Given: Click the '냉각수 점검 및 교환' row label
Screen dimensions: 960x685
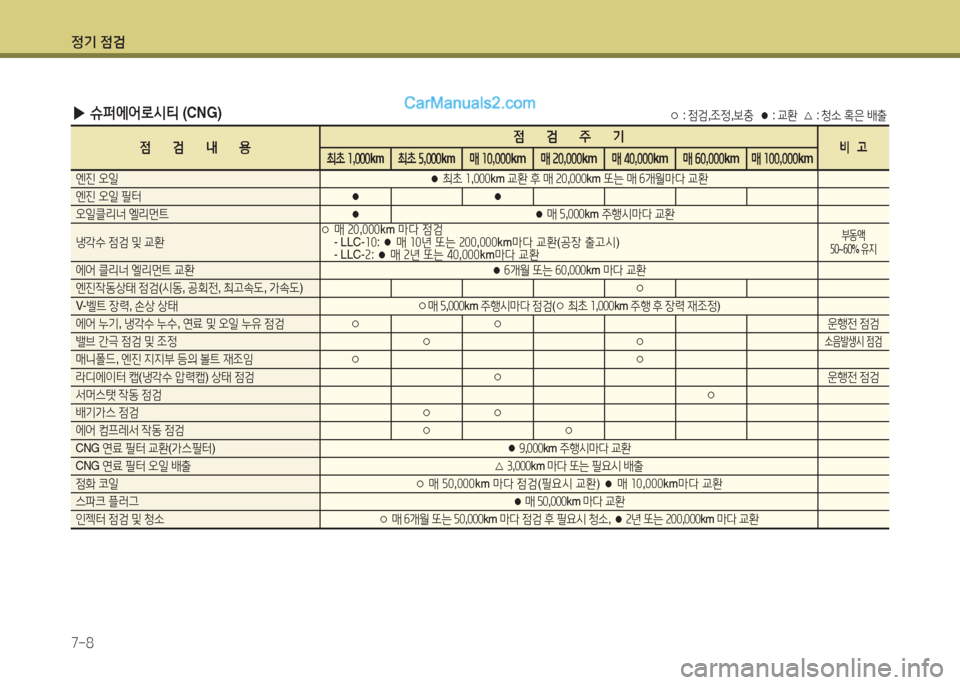Looking at the screenshot, I should (x=120, y=242).
